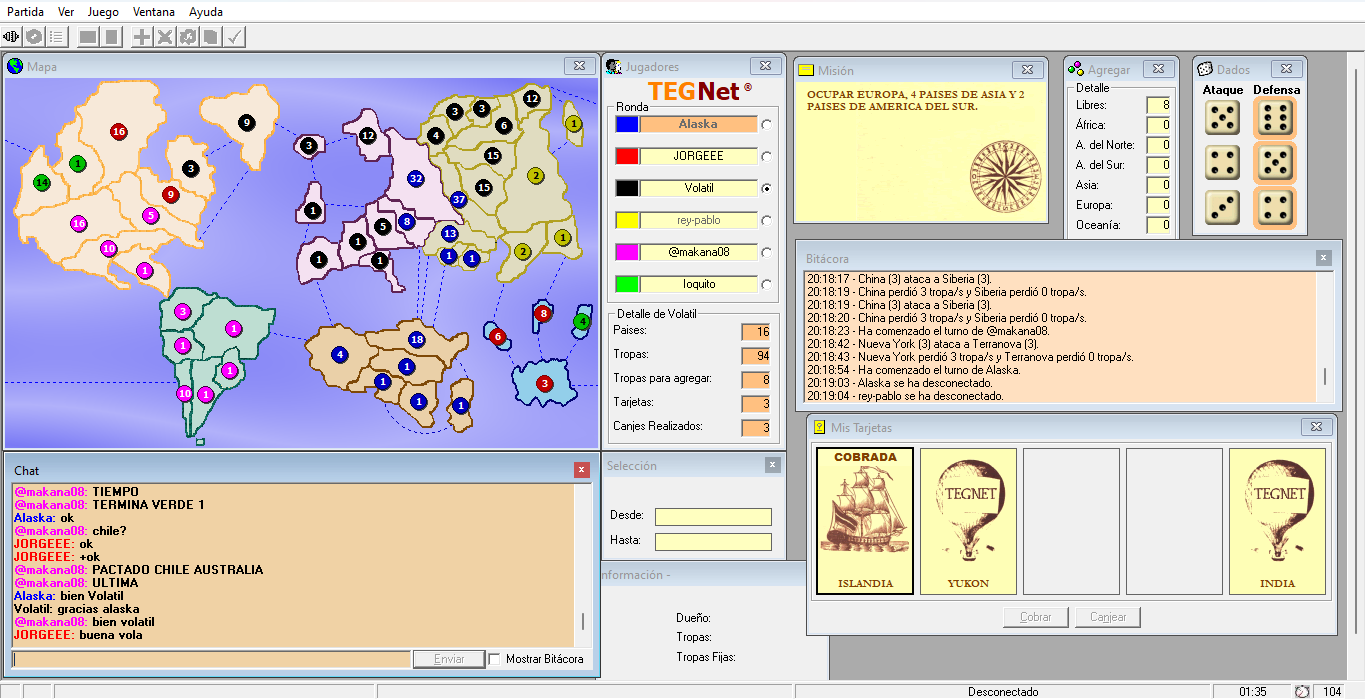This screenshot has width=1365, height=699.
Task: Select the Alaska player radio button
Action: point(767,124)
